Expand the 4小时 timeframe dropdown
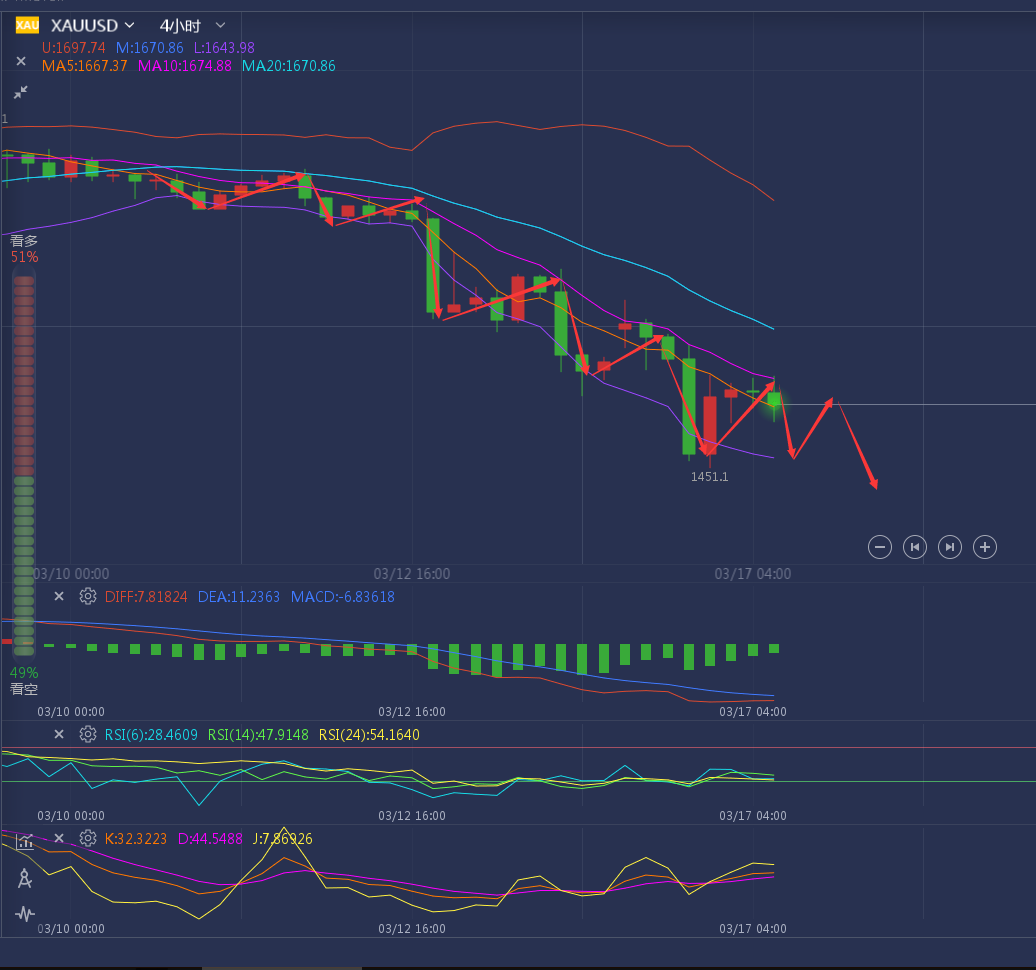The height and width of the screenshot is (970, 1036). 192,25
